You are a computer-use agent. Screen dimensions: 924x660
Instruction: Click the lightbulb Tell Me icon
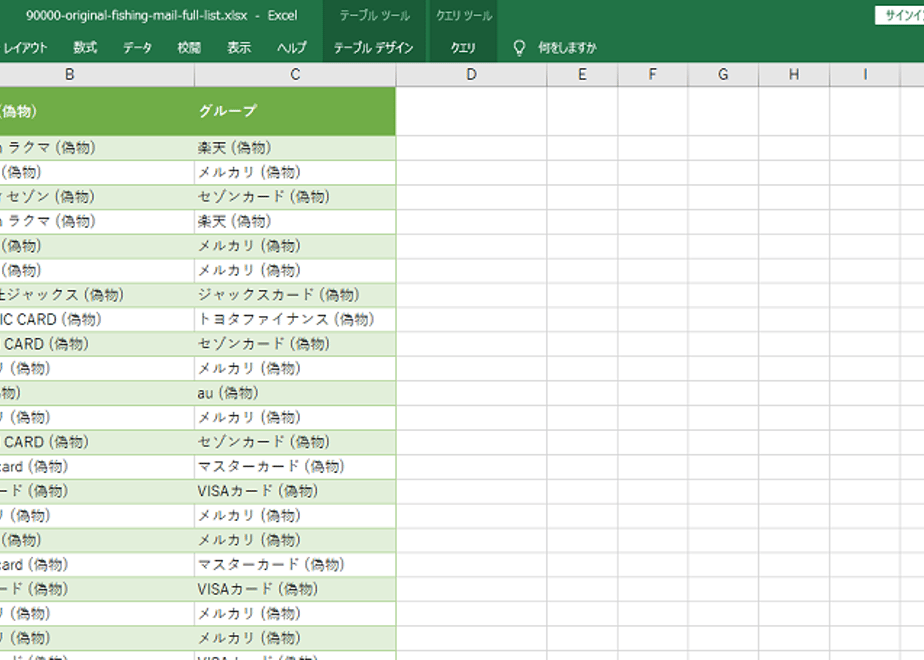(x=519, y=48)
